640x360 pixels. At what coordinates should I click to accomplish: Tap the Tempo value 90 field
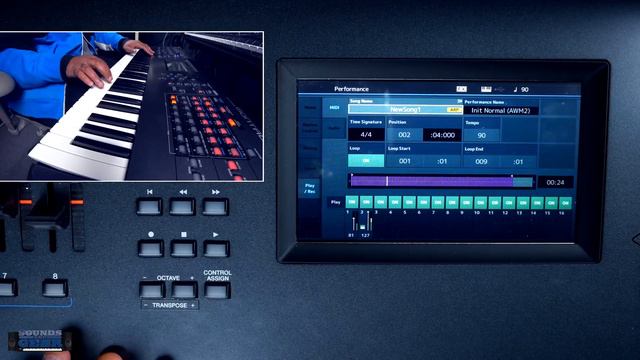pyautogui.click(x=482, y=136)
